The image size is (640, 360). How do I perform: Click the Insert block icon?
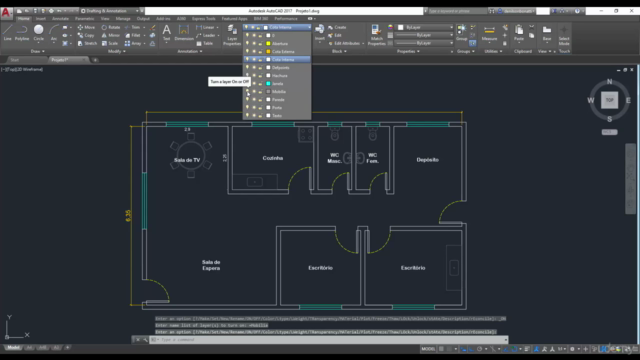(x=320, y=33)
